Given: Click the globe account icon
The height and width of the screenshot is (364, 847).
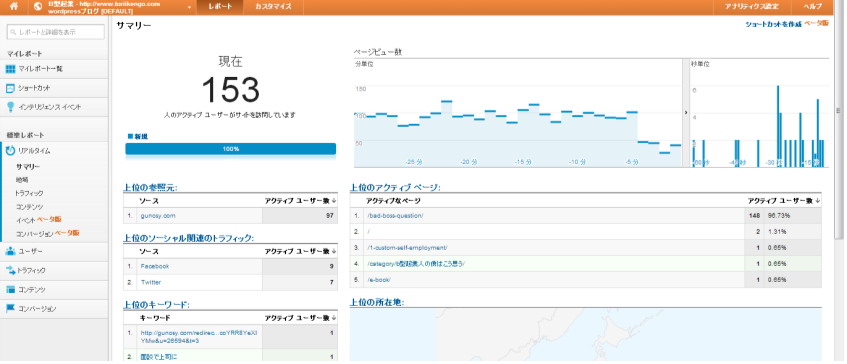Looking at the screenshot, I should click(x=38, y=6).
